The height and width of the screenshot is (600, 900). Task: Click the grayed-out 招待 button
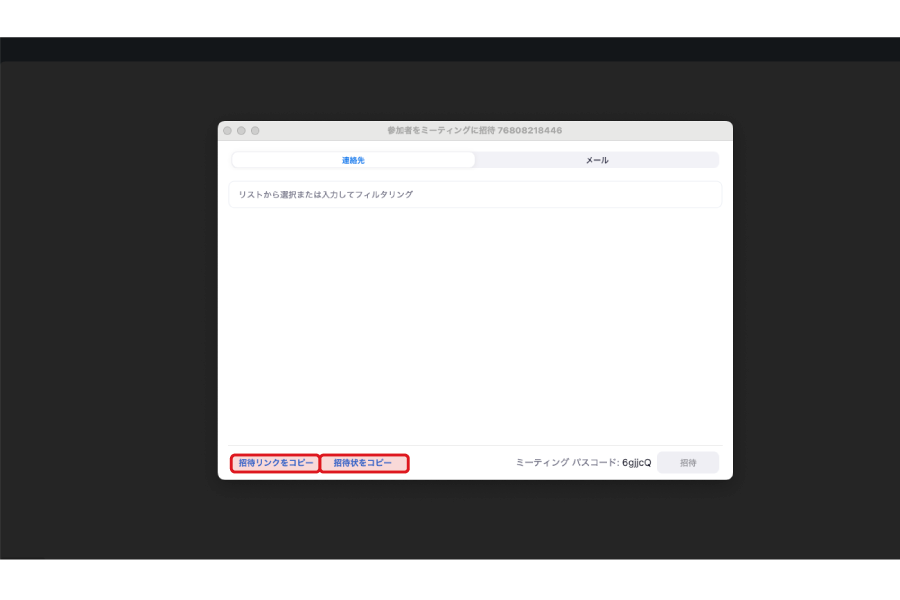[x=688, y=463]
